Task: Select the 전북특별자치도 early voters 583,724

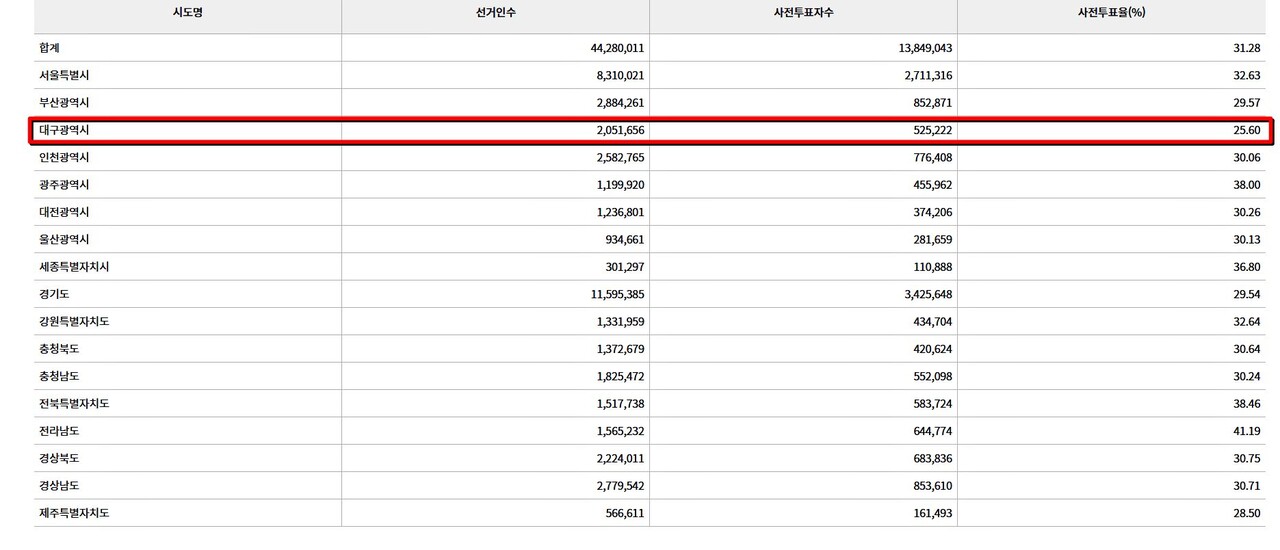Action: tap(922, 404)
